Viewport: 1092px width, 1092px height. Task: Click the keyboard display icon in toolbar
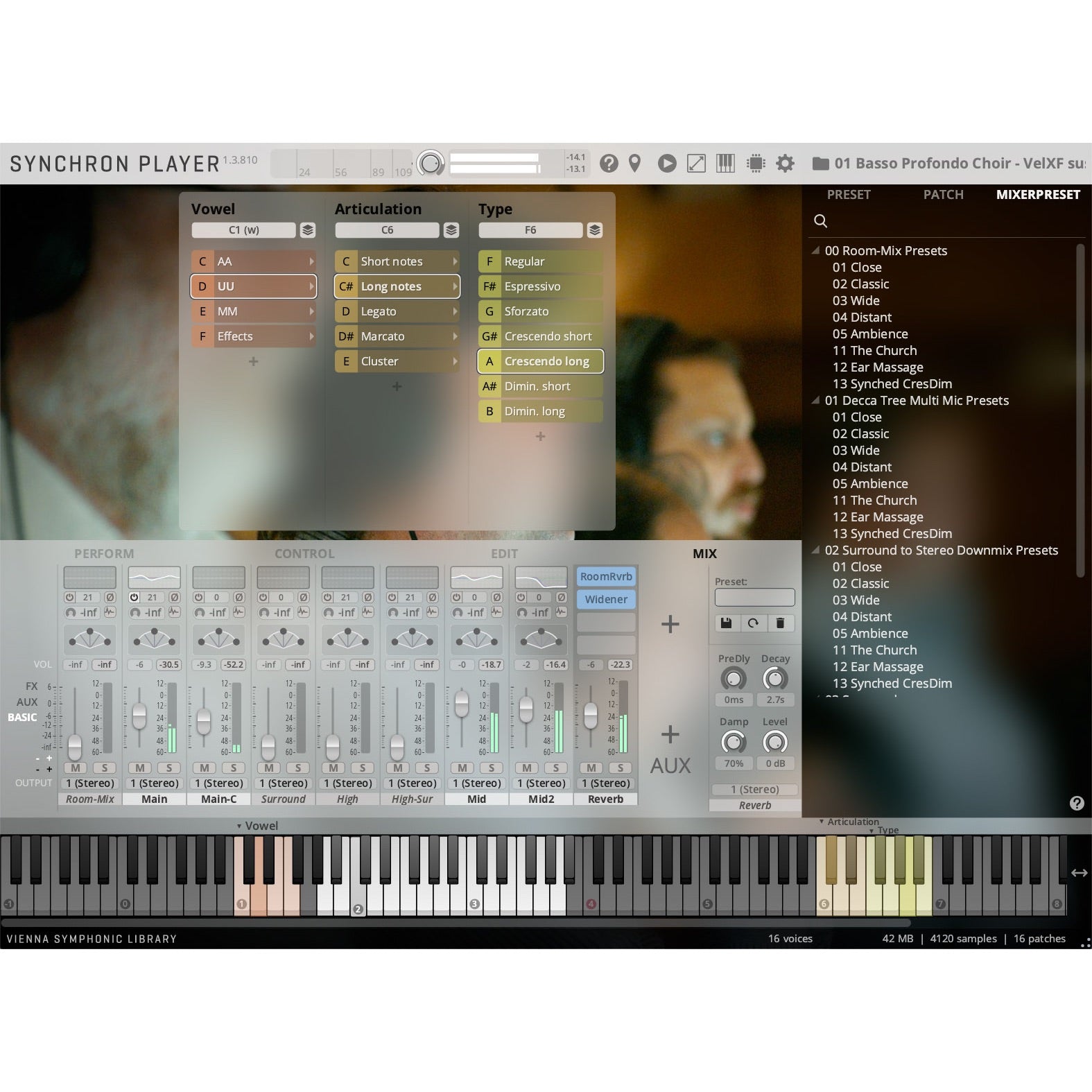[x=725, y=164]
